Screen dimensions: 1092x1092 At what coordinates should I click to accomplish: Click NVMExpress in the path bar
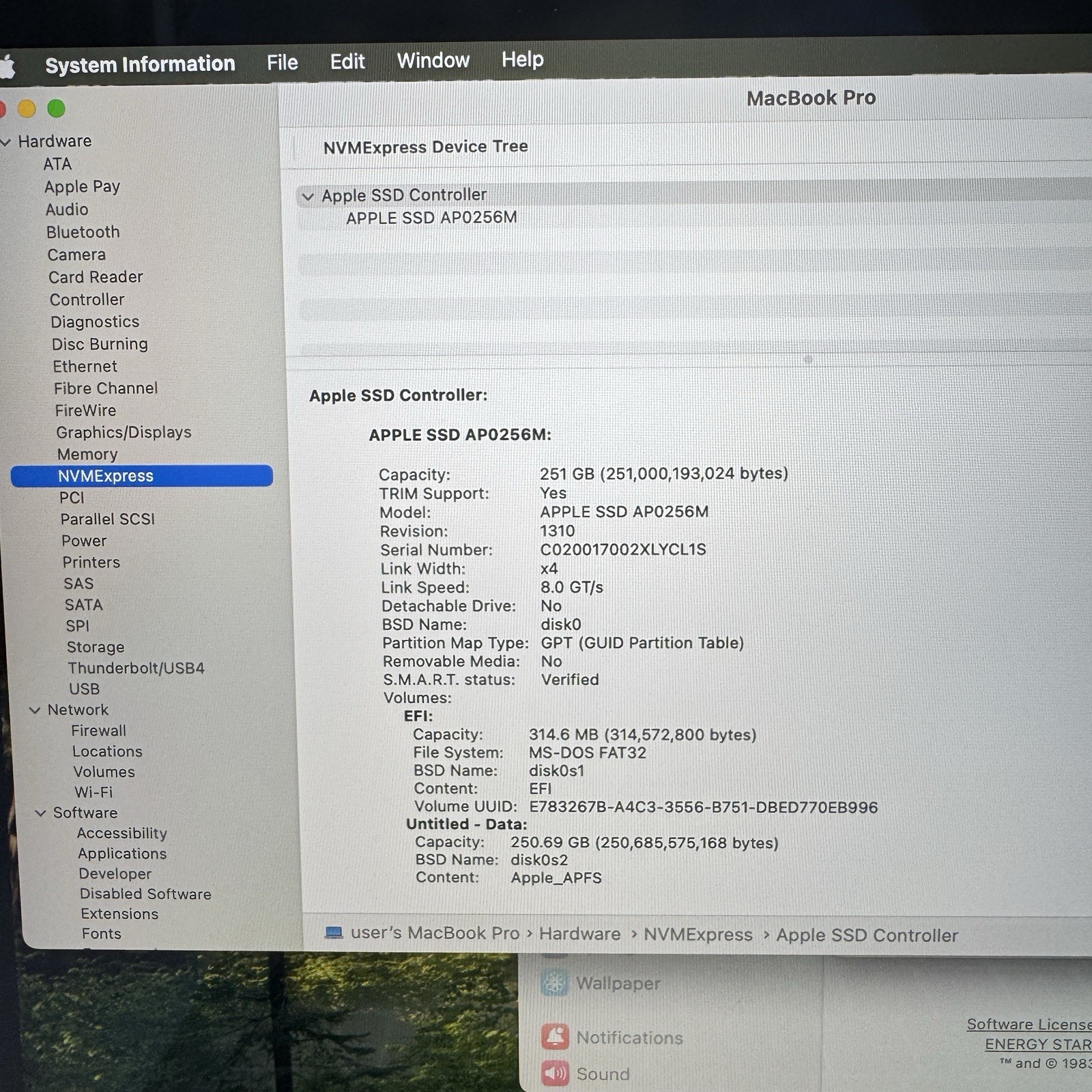pos(698,934)
